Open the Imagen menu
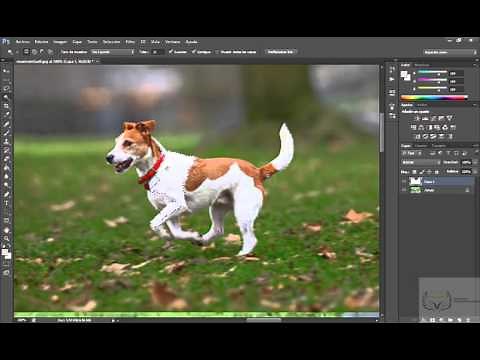Image resolution: width=480 pixels, height=360 pixels. click(60, 42)
